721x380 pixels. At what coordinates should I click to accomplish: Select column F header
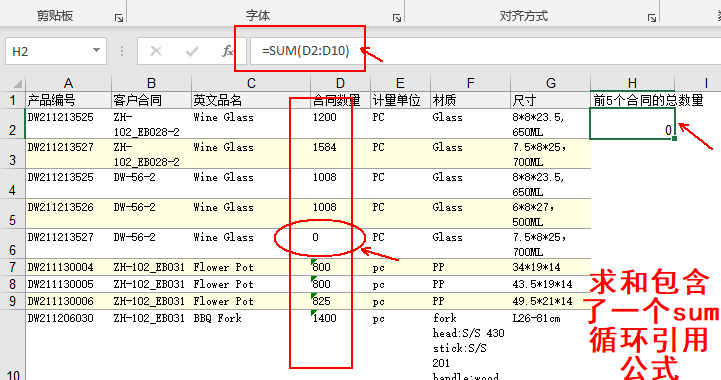point(470,83)
